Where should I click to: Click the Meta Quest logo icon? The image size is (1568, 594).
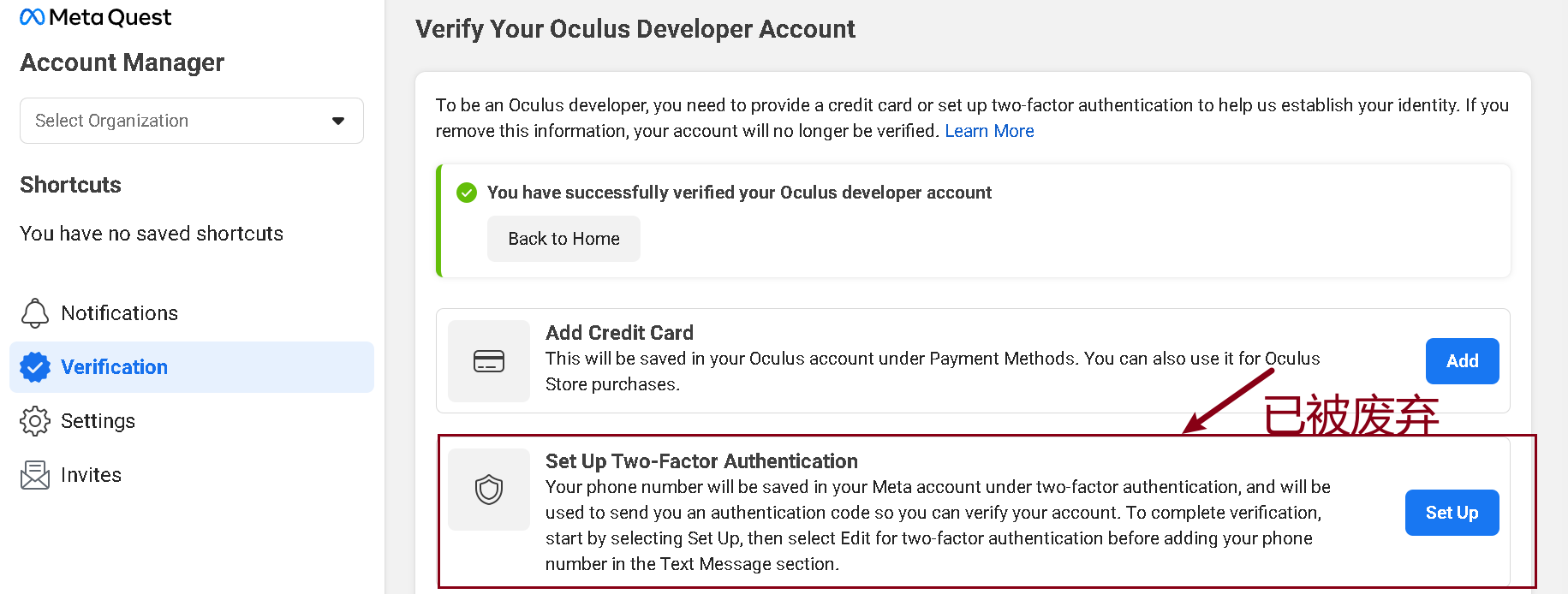click(x=32, y=17)
